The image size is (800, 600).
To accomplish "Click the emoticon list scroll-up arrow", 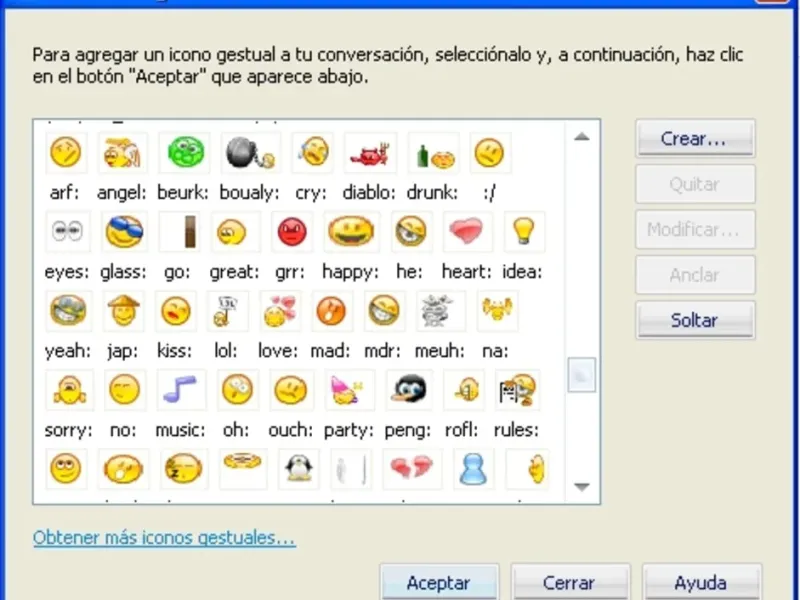I will point(582,137).
